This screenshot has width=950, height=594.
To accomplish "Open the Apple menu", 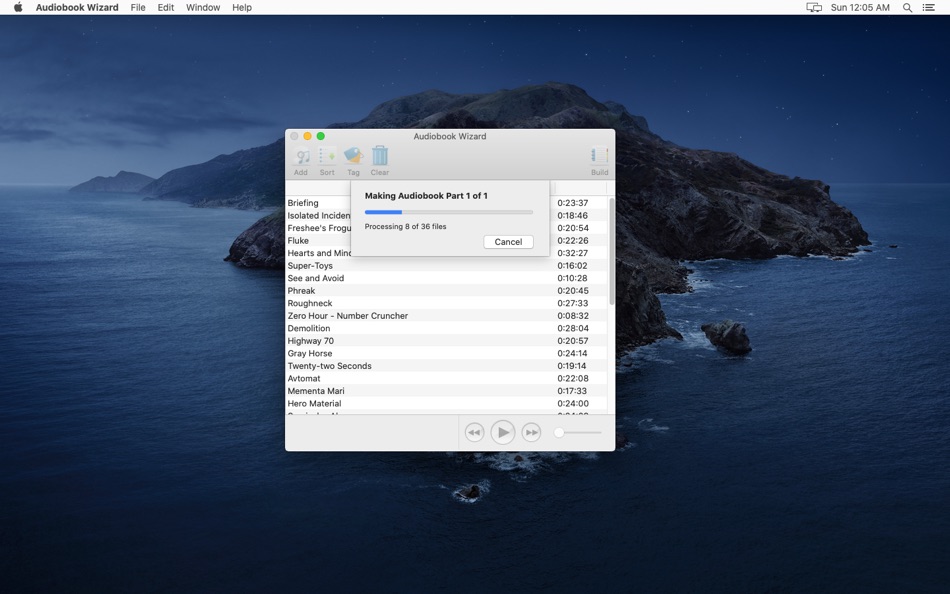I will 18,7.
